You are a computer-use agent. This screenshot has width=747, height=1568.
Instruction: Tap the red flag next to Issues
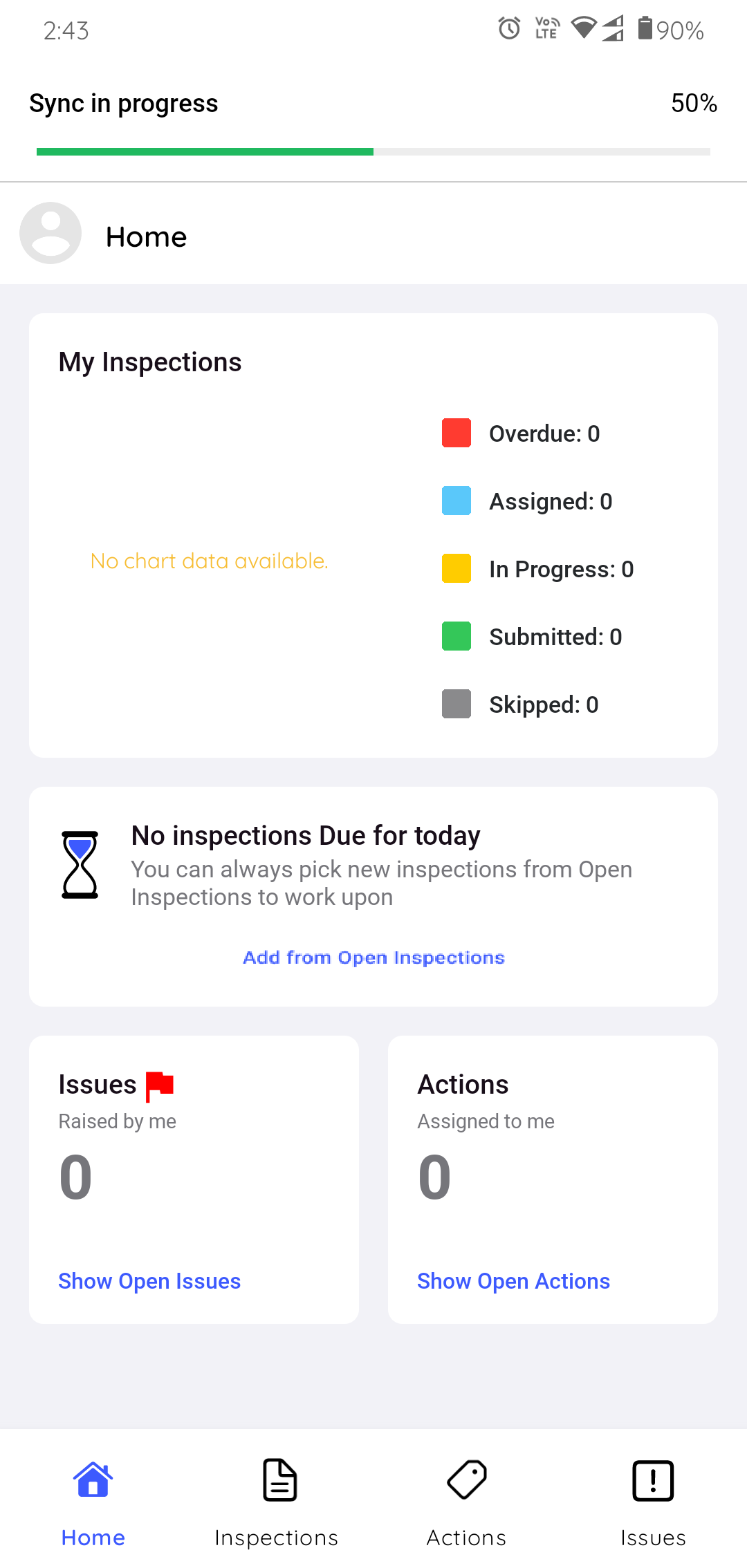160,1085
